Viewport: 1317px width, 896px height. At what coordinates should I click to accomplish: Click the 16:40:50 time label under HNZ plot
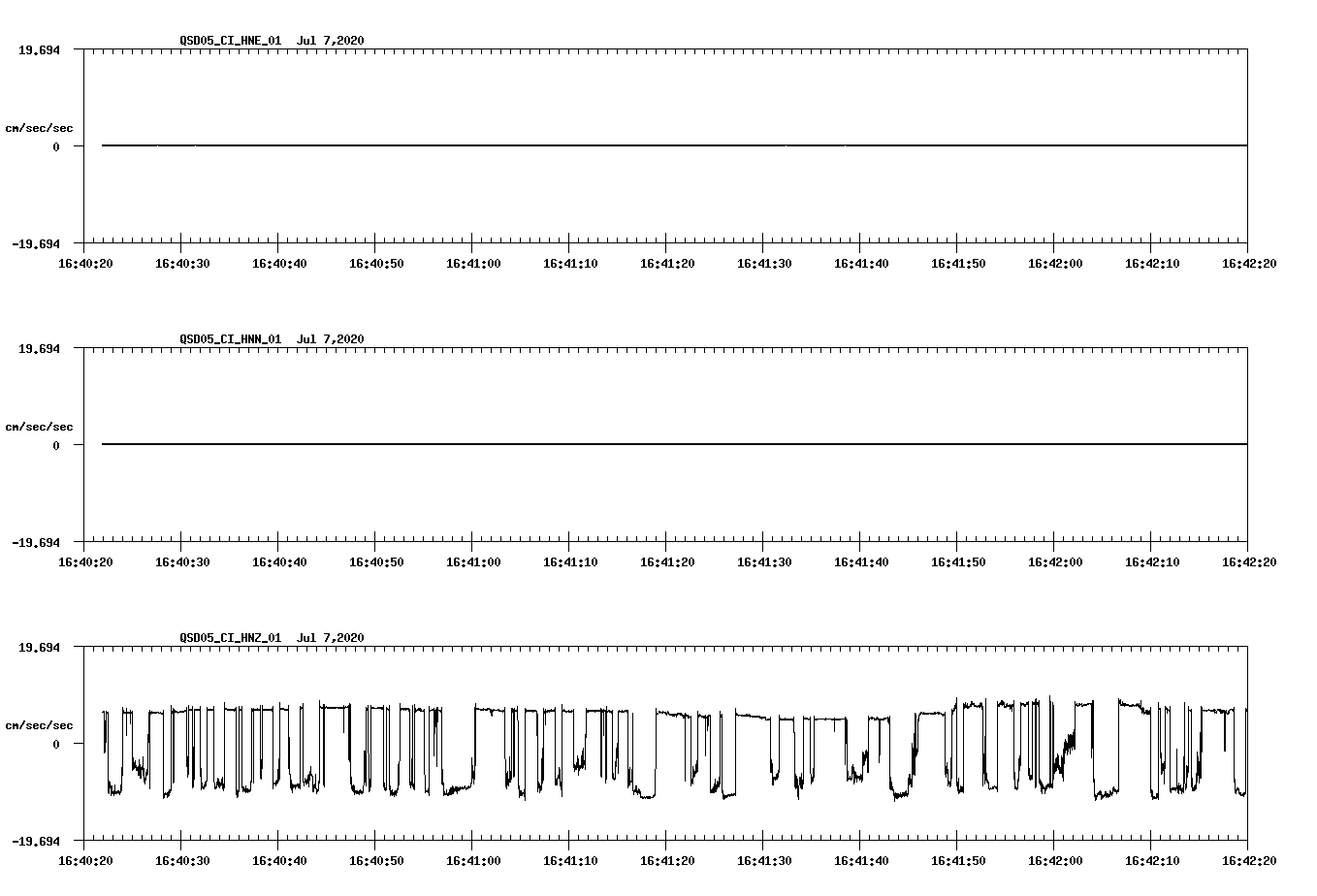coord(376,861)
